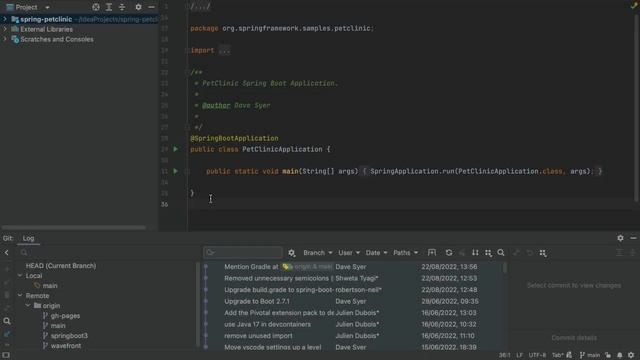Select HEAD (Current Branch)

[x=61, y=266]
